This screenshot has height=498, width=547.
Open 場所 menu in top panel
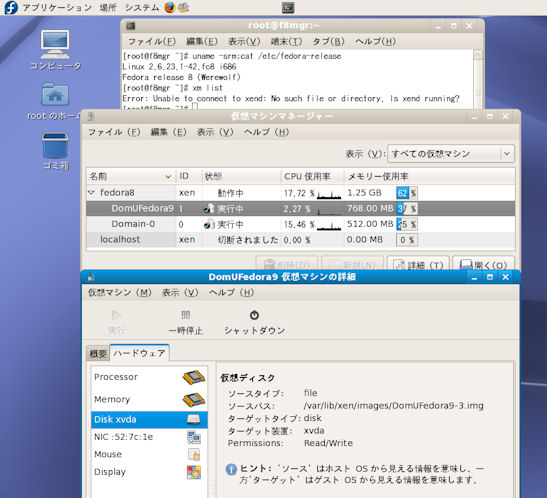(108, 7)
